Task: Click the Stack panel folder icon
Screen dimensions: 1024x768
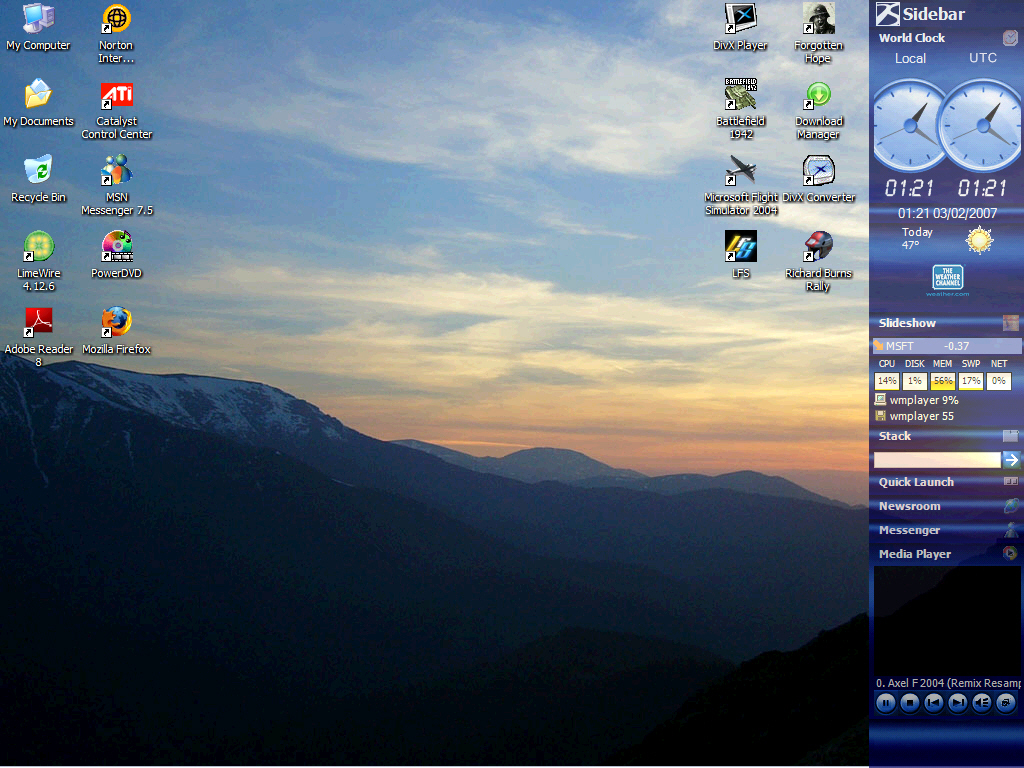Action: pyautogui.click(x=1010, y=436)
